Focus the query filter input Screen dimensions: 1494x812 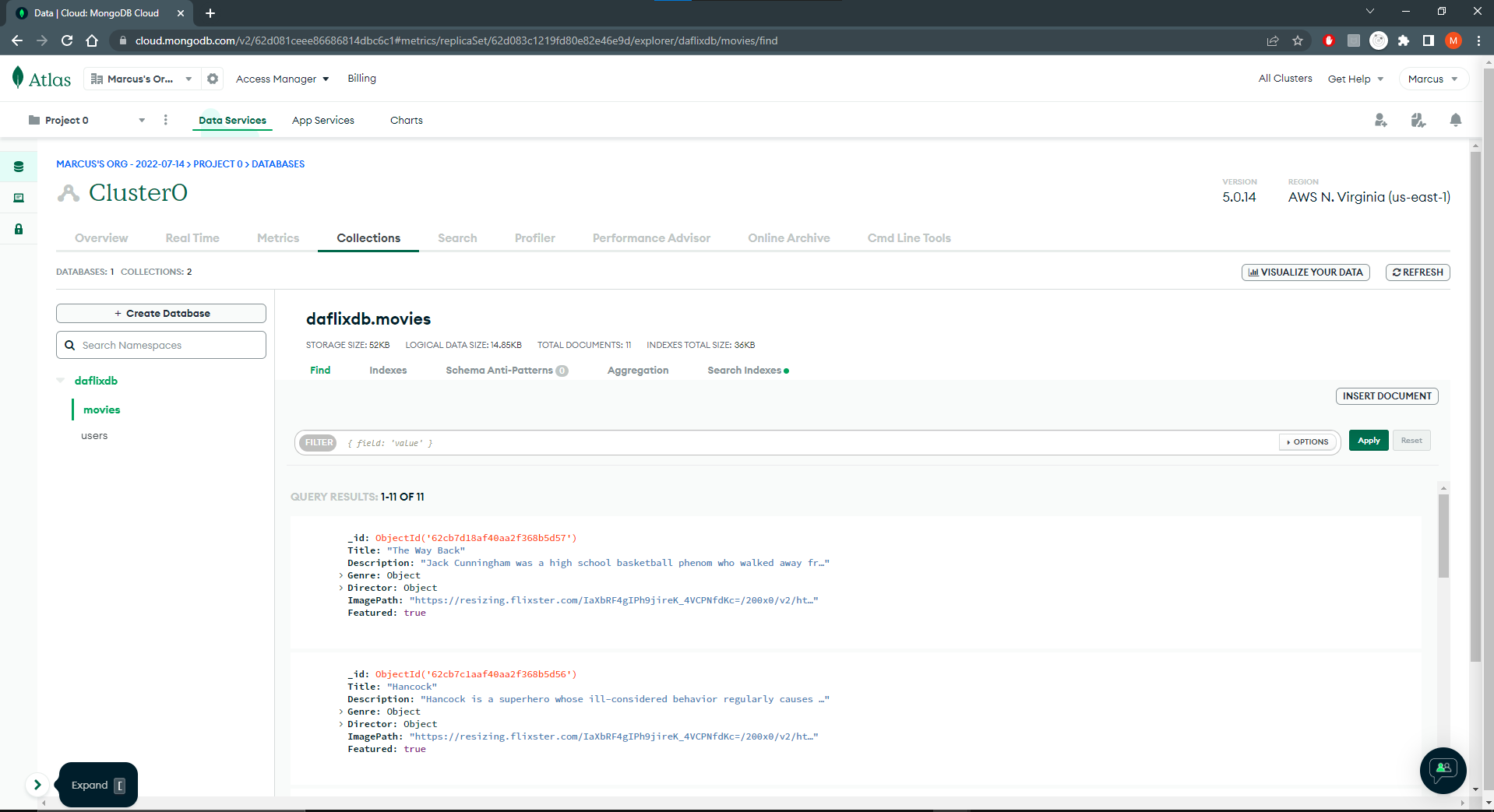click(x=810, y=442)
